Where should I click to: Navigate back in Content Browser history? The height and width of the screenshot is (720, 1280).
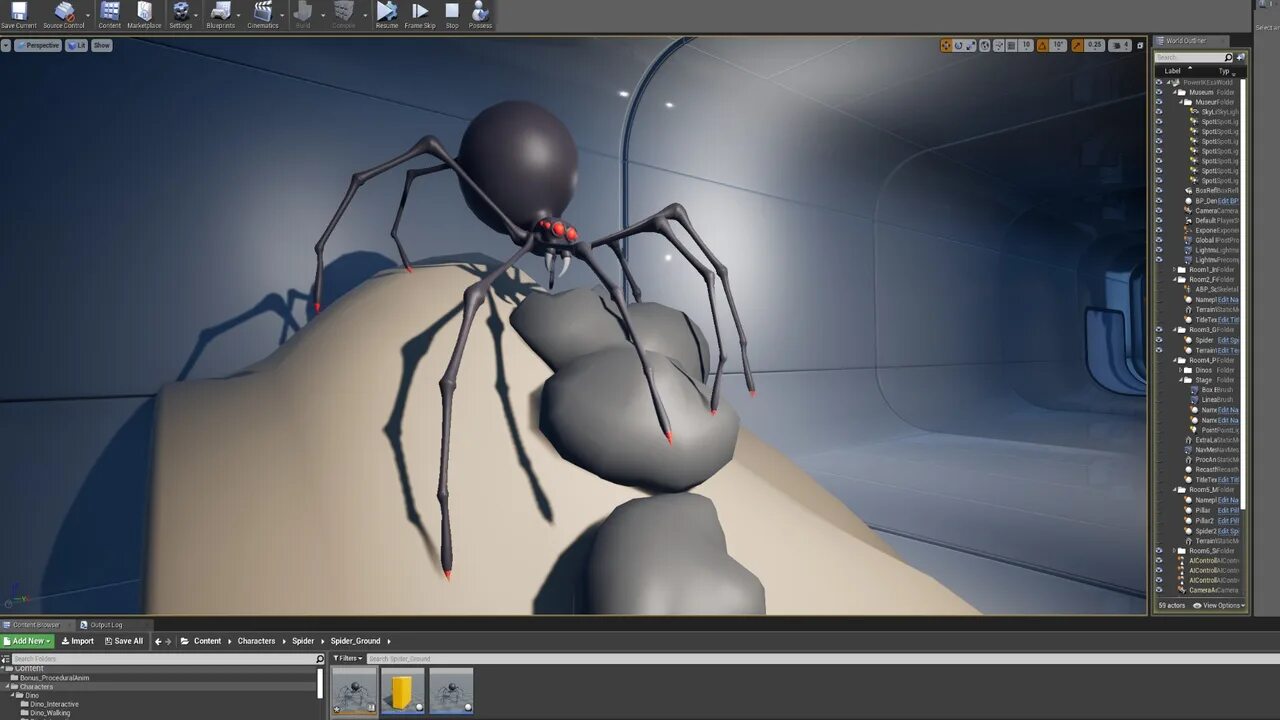(157, 641)
